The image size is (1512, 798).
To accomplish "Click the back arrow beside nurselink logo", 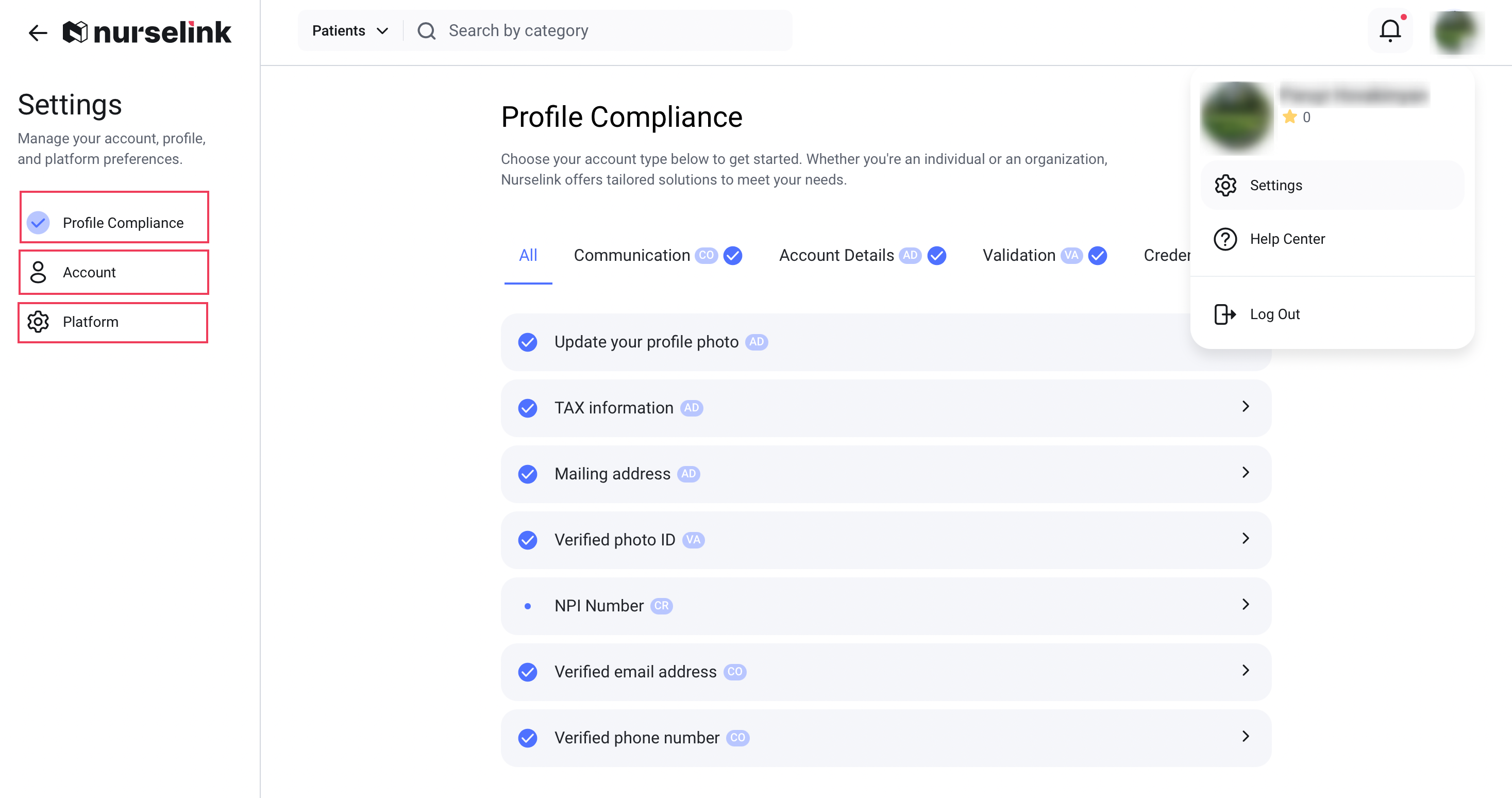I will click(x=38, y=32).
